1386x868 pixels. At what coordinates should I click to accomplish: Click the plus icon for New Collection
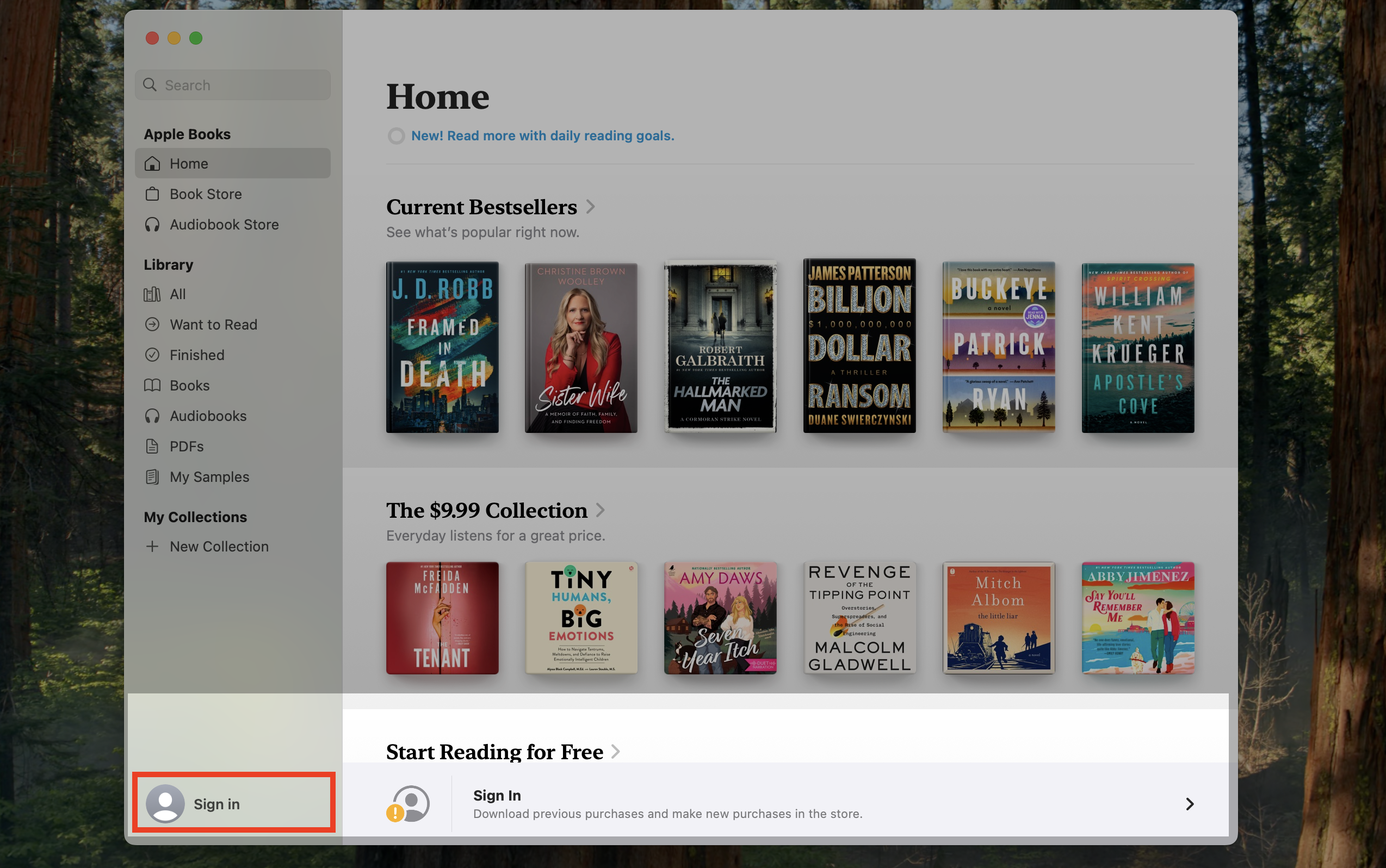(152, 546)
